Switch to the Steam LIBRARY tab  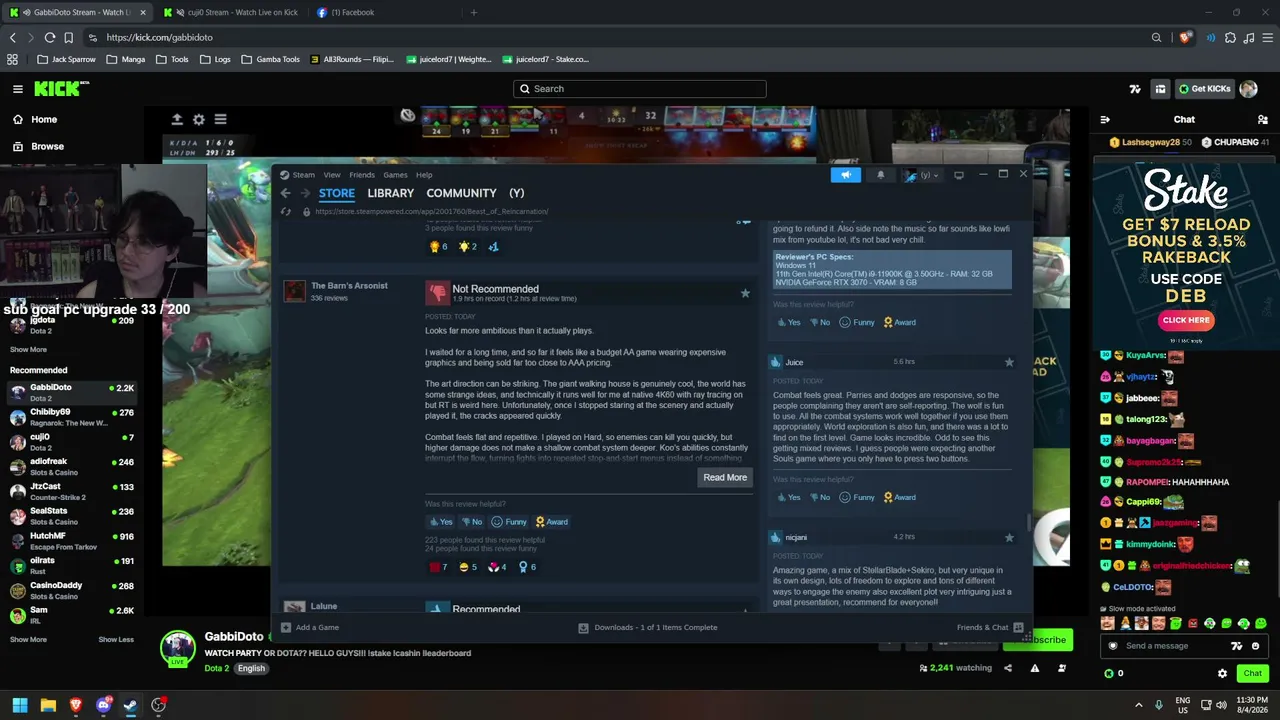[390, 193]
